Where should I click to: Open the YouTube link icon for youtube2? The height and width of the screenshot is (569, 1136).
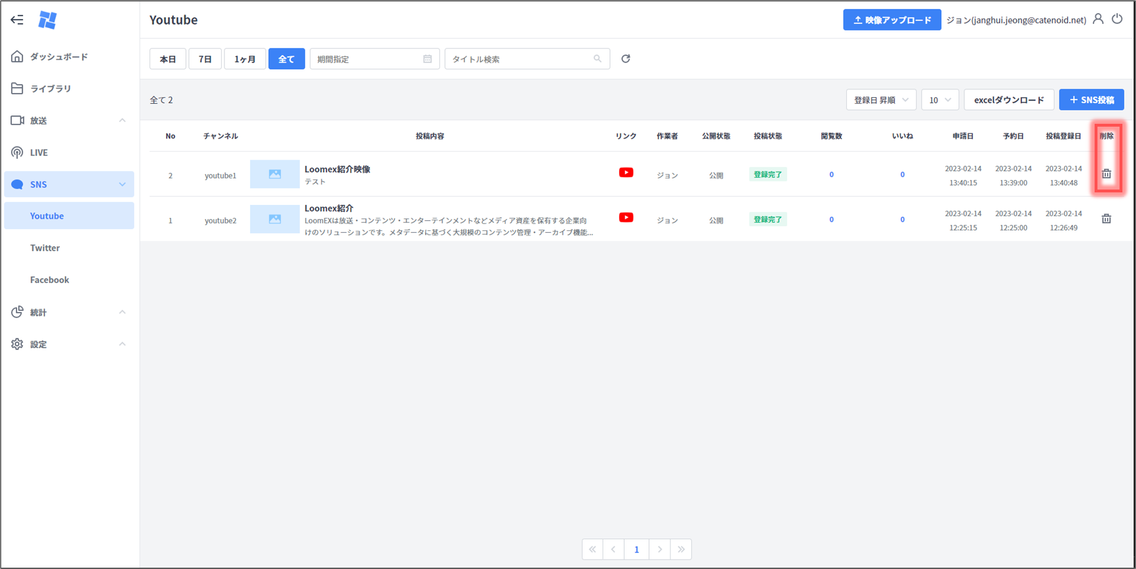pos(626,218)
